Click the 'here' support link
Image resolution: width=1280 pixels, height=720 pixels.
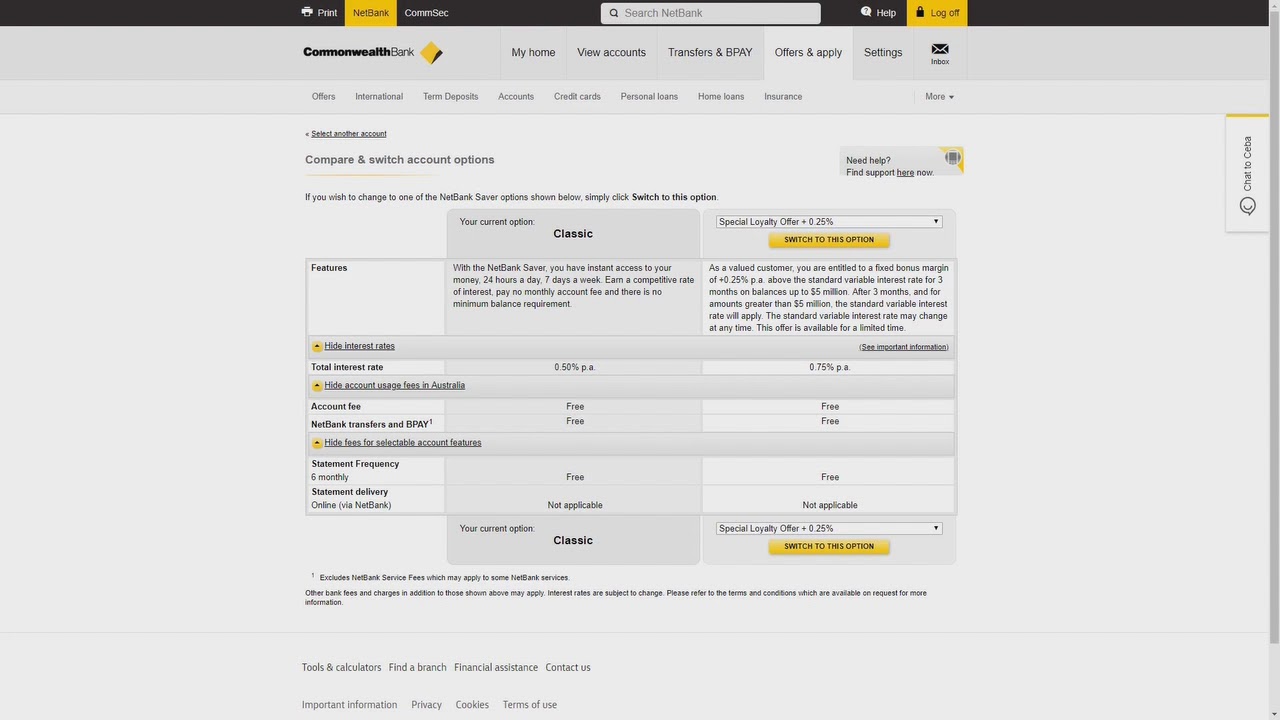pos(905,173)
